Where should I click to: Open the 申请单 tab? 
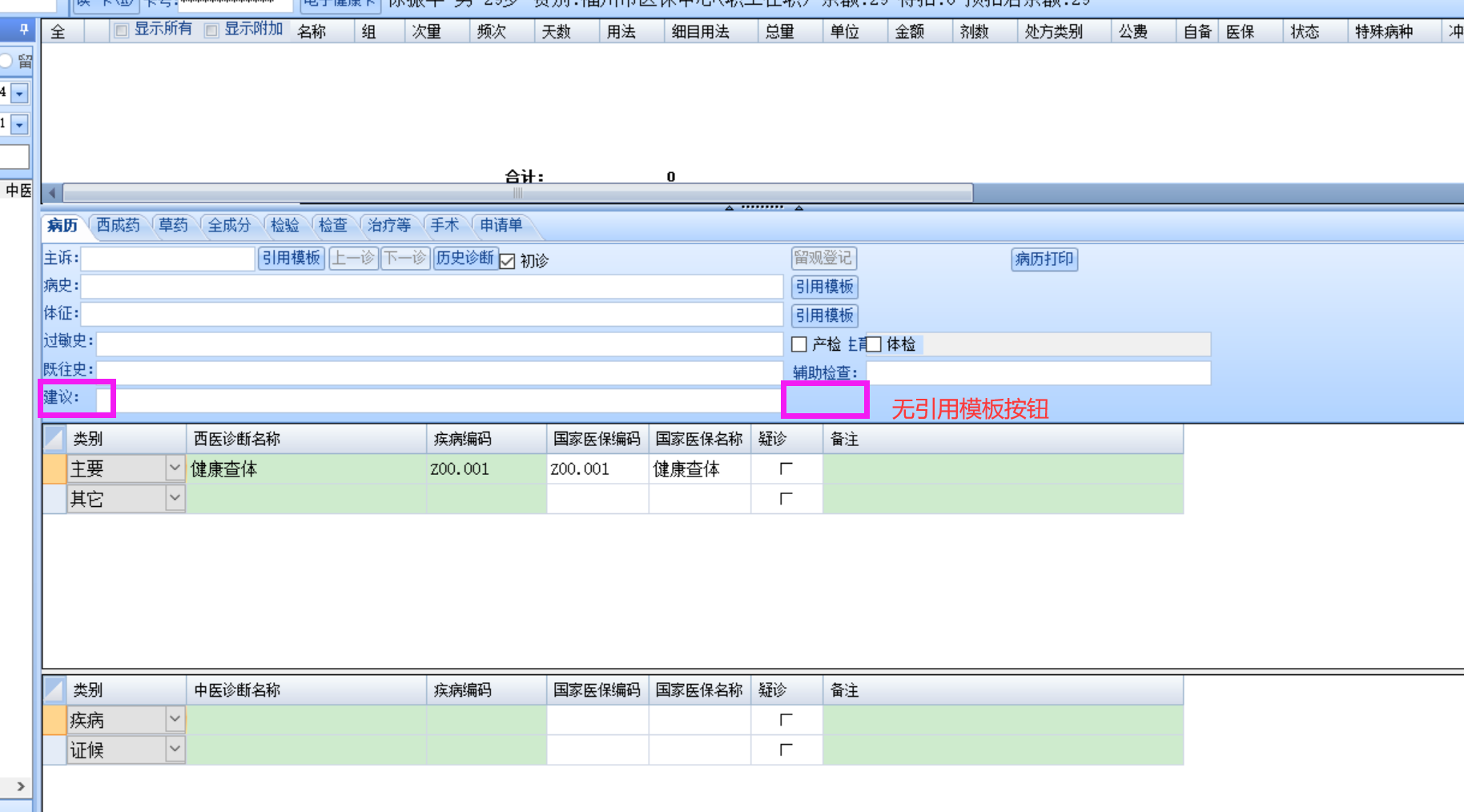(x=501, y=226)
